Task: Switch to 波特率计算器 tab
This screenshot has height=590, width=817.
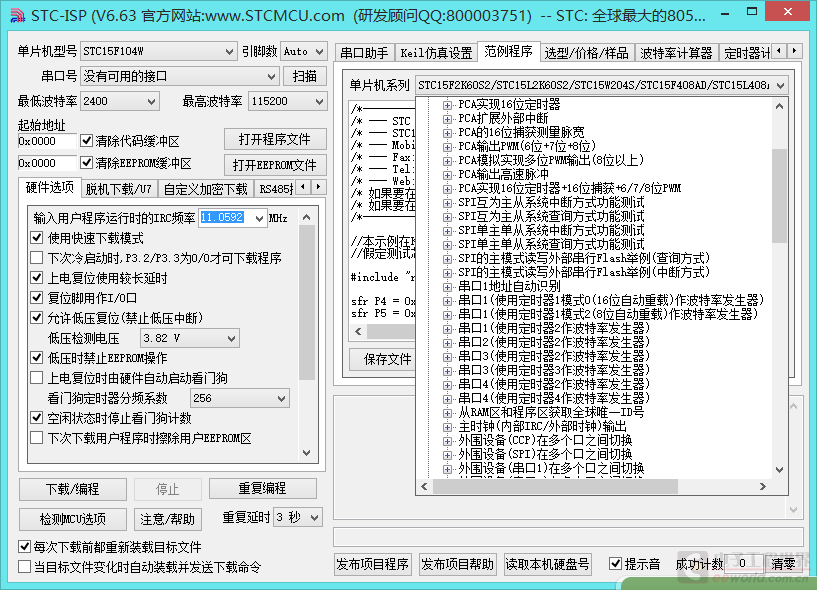Action: pos(676,53)
